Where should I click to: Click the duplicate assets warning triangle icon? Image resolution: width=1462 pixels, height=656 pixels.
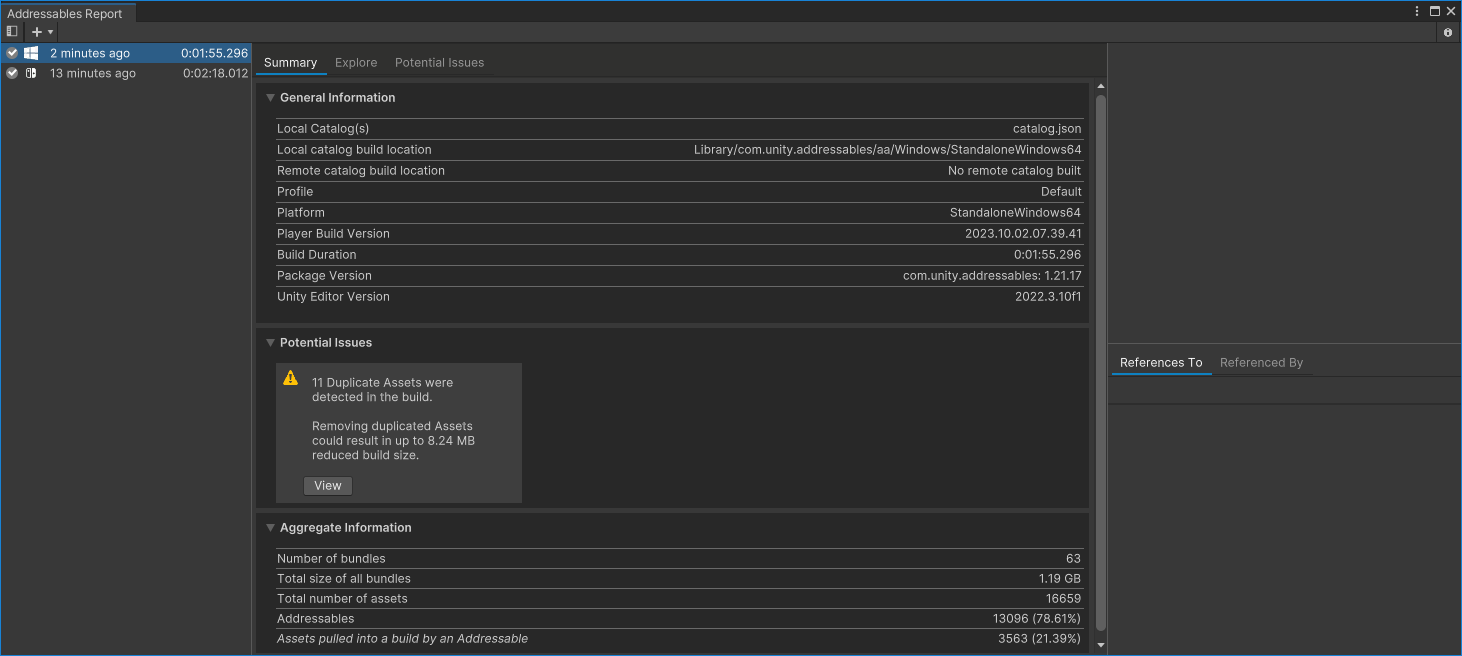[290, 378]
